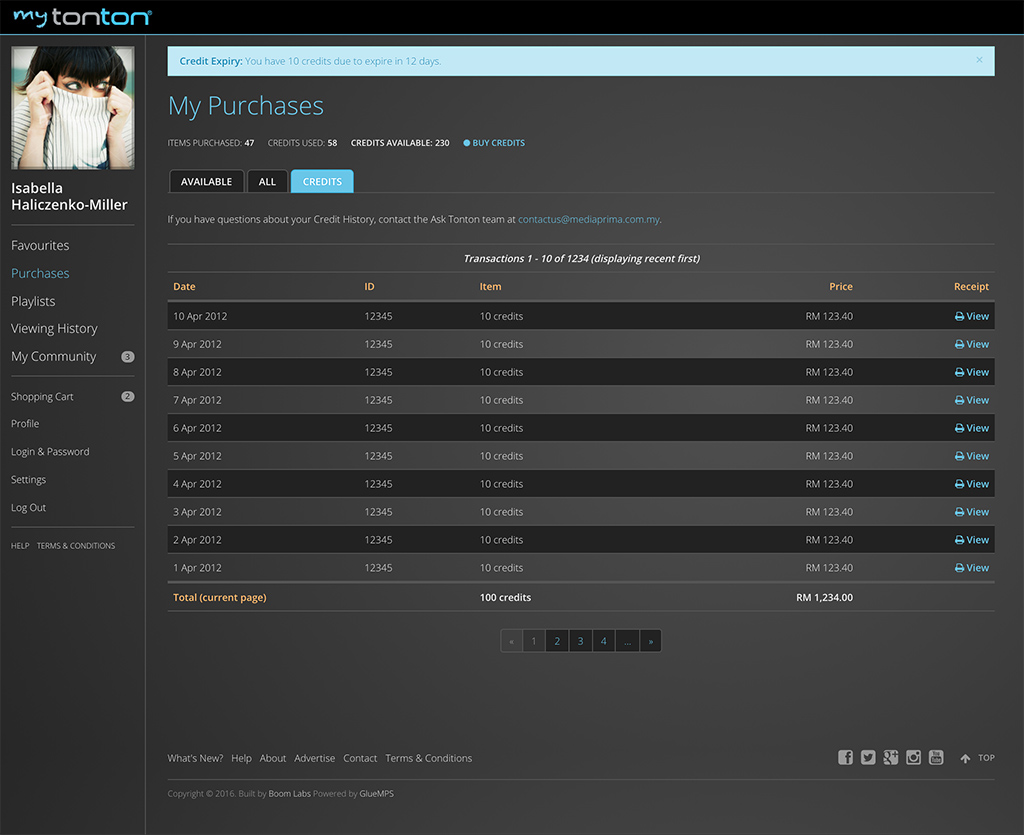
Task: Switch to the Available tab
Action: (206, 182)
